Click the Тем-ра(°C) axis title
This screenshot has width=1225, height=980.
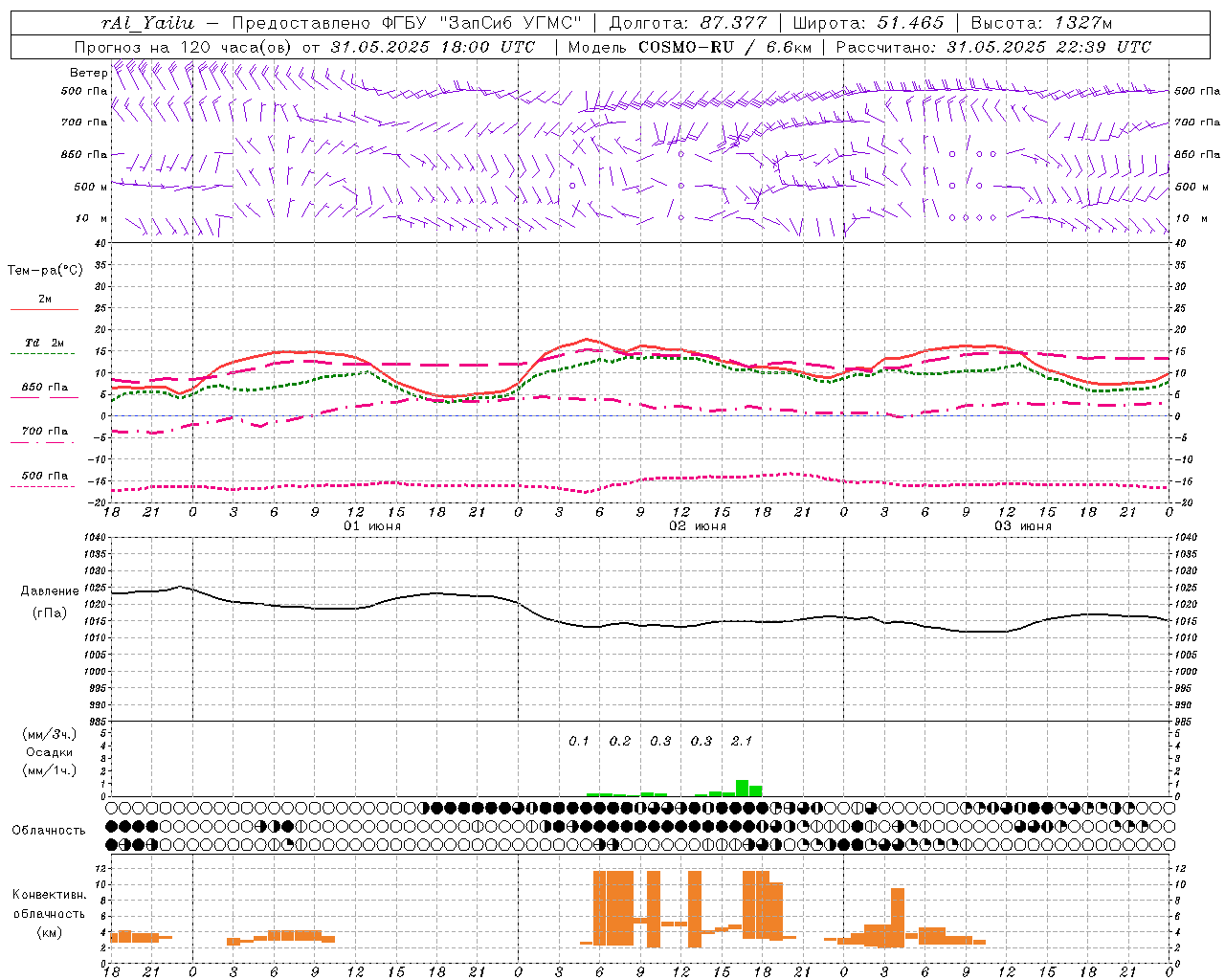[x=45, y=271]
